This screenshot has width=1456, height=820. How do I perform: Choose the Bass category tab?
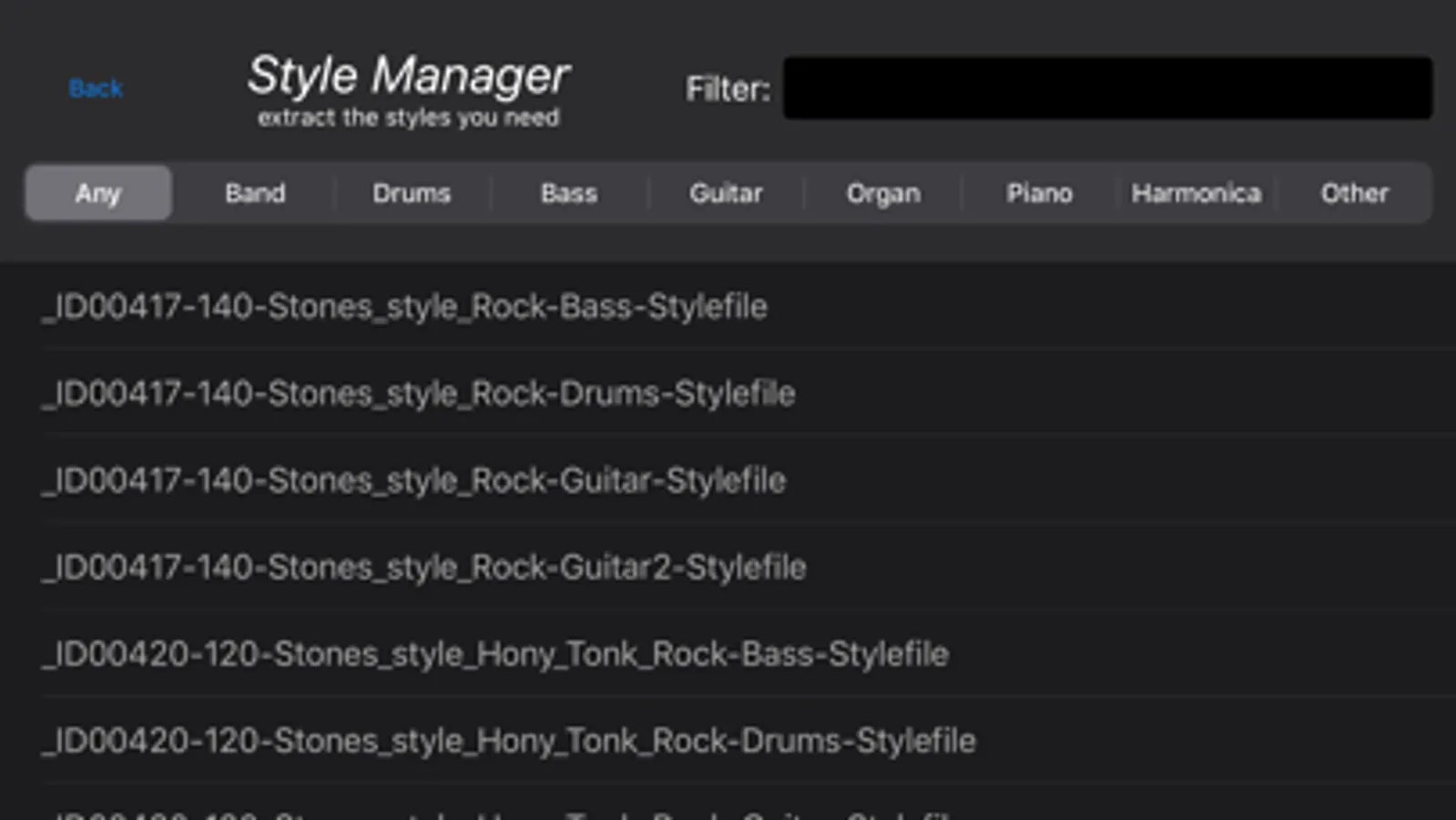pos(569,193)
